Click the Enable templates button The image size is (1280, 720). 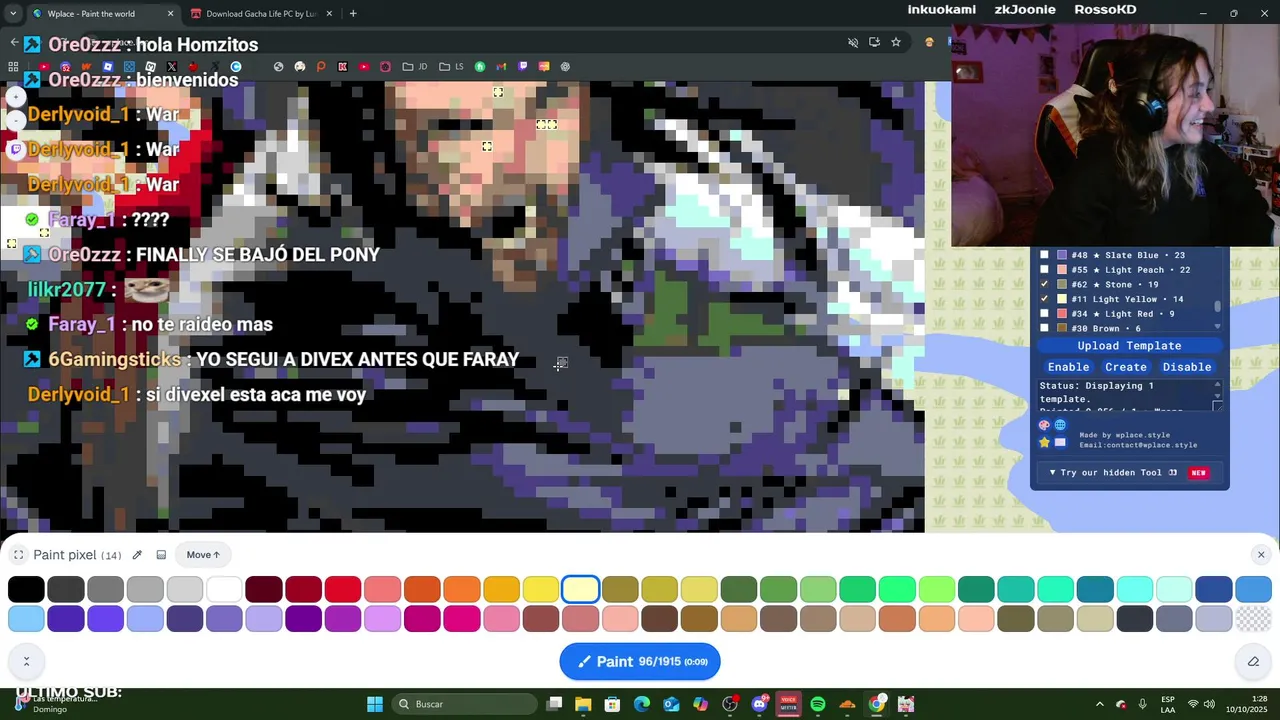(1068, 367)
